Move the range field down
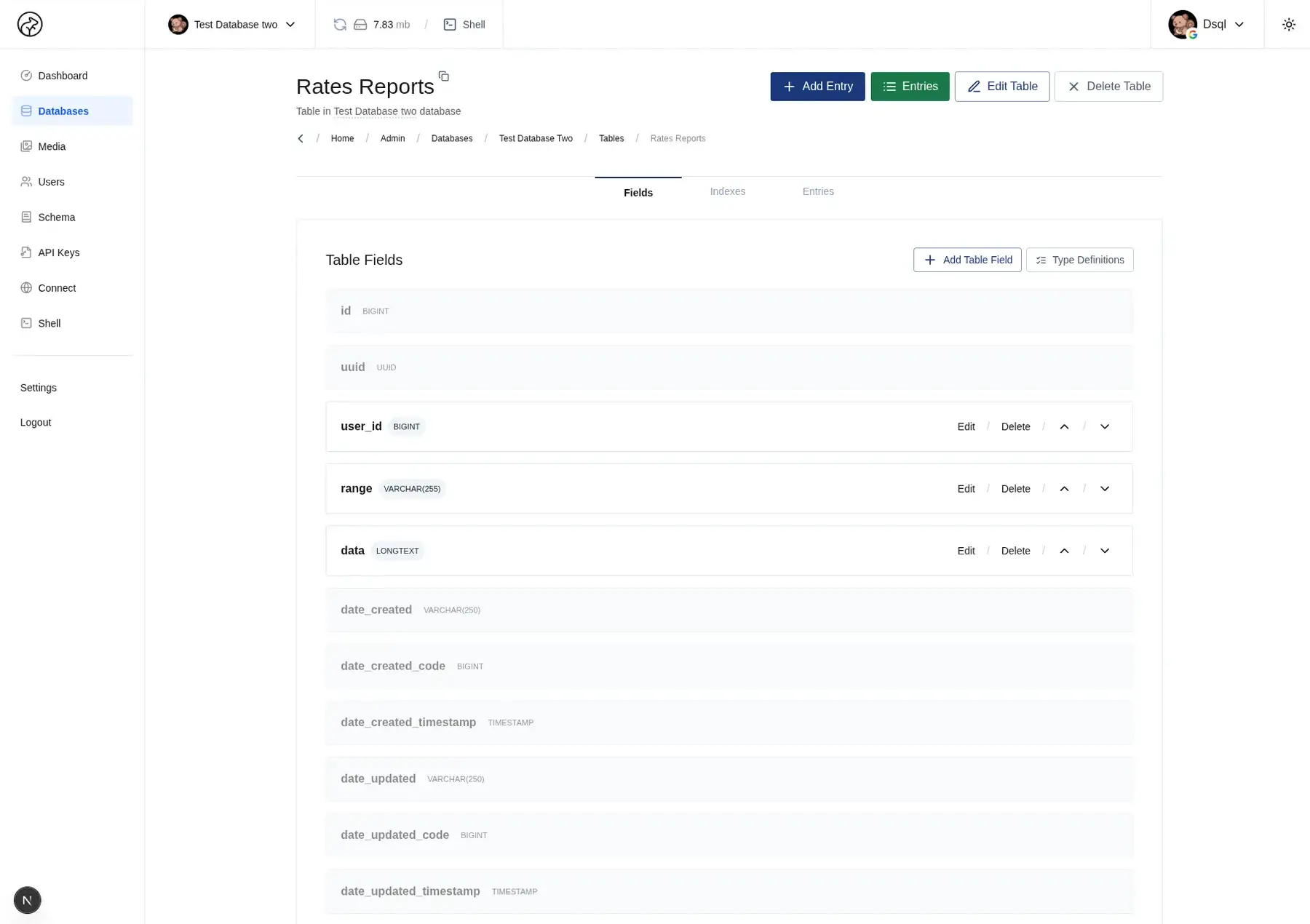This screenshot has width=1310, height=924. 1104,489
